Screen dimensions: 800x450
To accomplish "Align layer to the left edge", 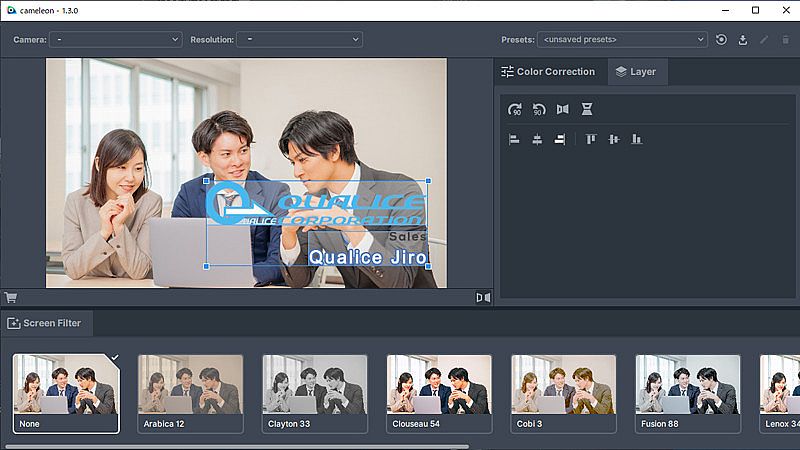I will click(515, 139).
